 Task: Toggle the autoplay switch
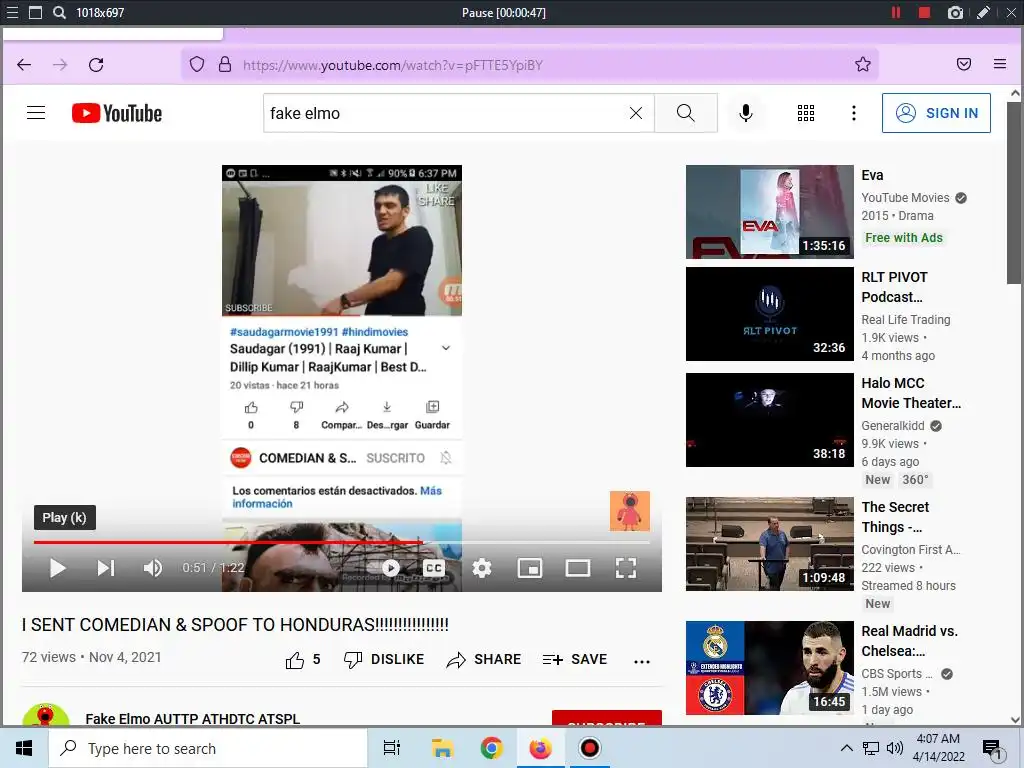coord(384,568)
